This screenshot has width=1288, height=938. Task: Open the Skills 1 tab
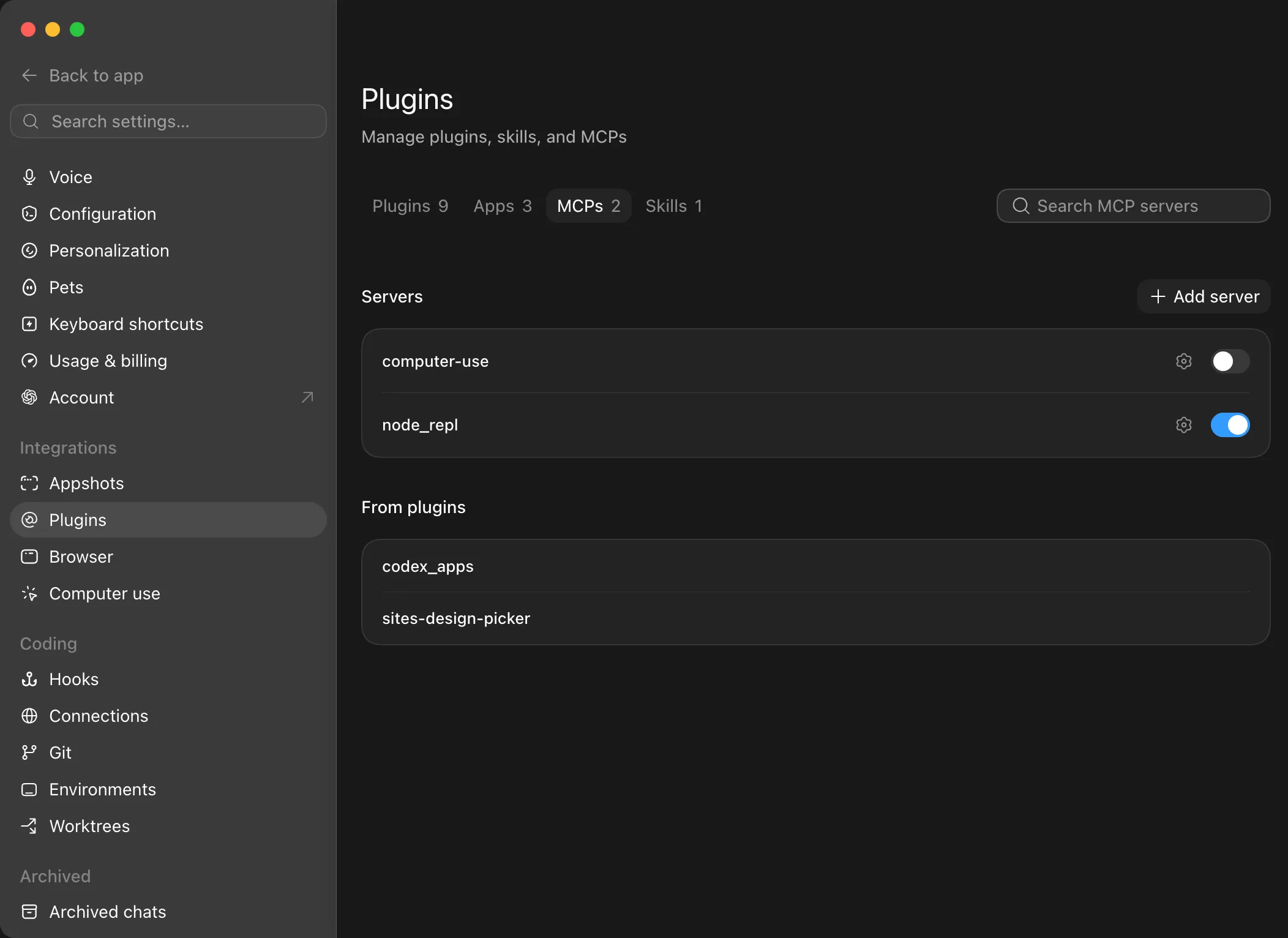coord(674,206)
